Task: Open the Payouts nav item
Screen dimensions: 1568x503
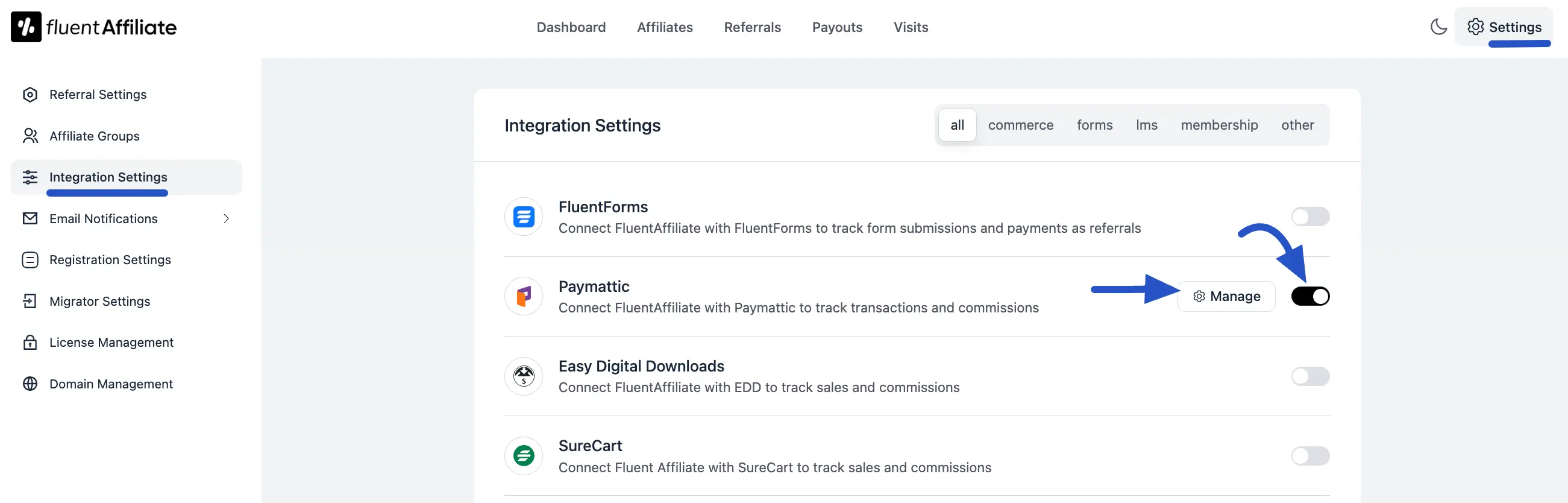Action: point(837,27)
